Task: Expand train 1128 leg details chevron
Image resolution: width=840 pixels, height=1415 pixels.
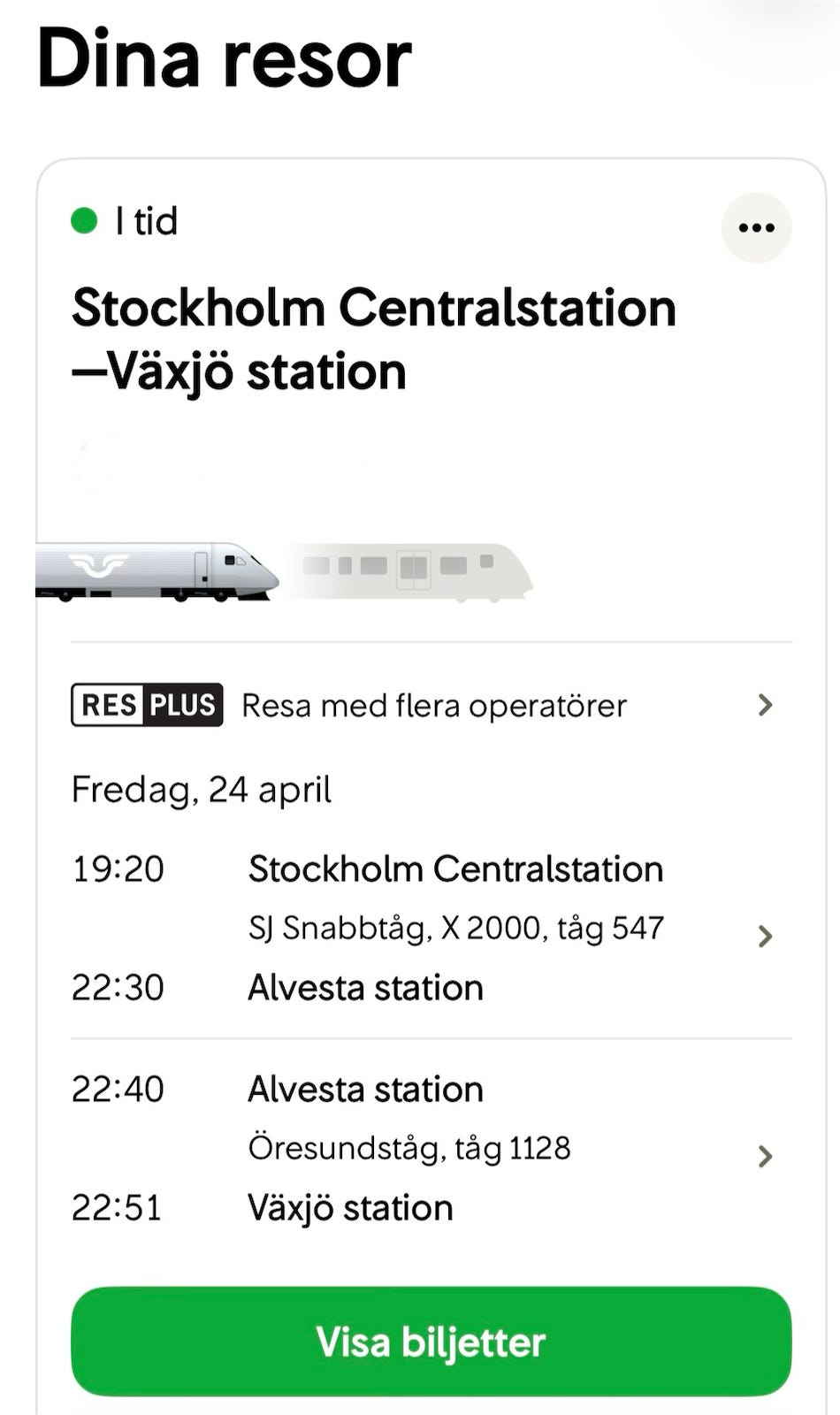Action: (765, 1156)
